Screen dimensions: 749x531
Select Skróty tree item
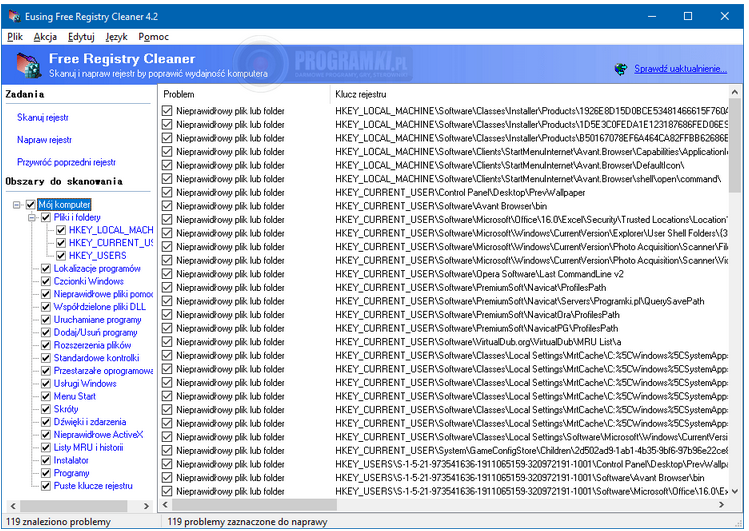click(x=66, y=409)
